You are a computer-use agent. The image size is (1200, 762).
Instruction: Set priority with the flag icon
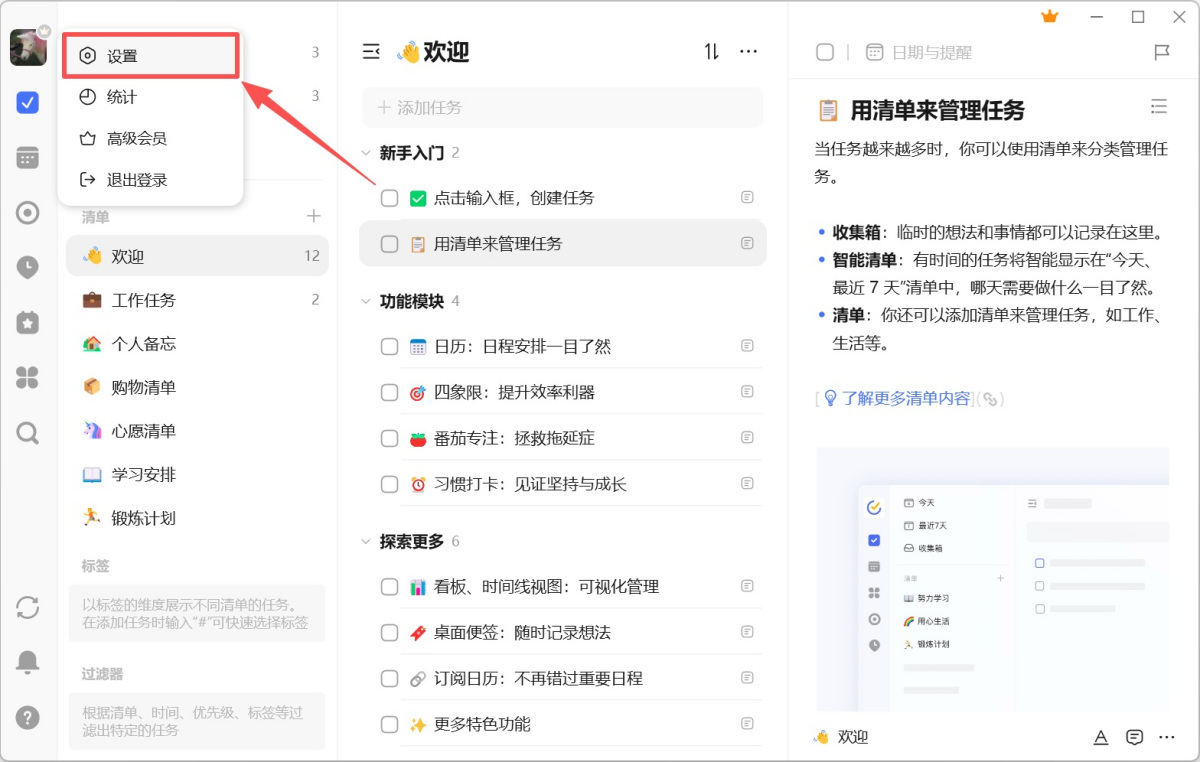(x=1161, y=52)
